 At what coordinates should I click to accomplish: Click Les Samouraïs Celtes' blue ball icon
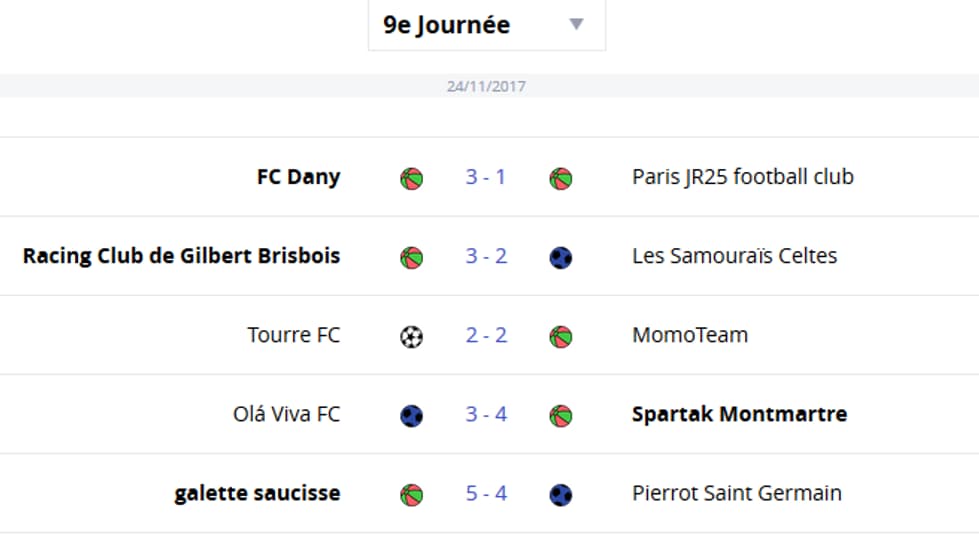tap(561, 258)
